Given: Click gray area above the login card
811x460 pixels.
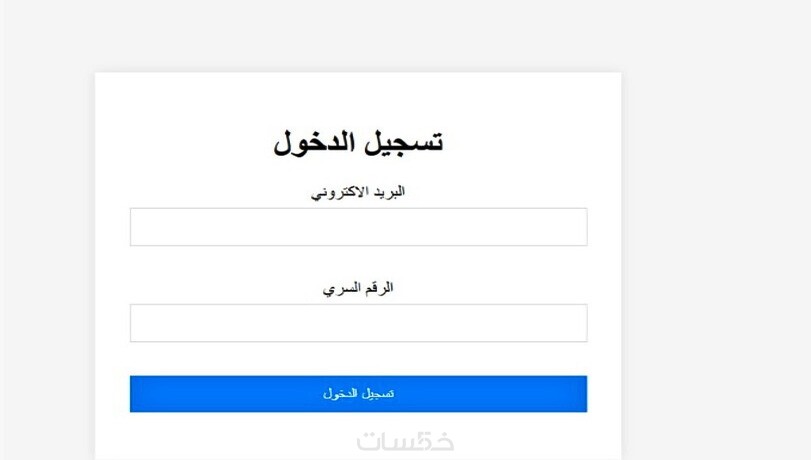Looking at the screenshot, I should point(358,35).
